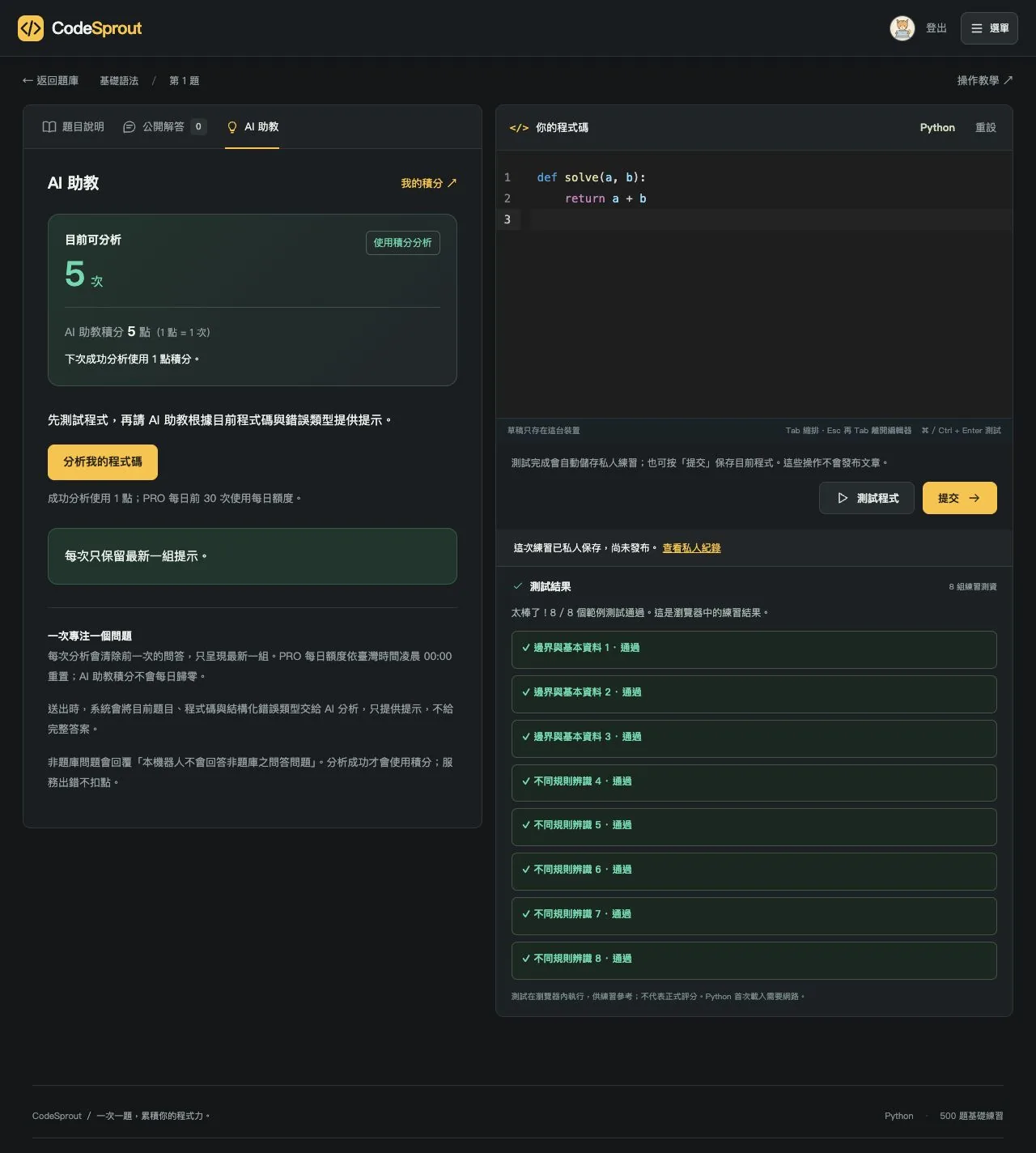Viewport: 1036px width, 1153px height.
Task: Select the 邊界與基本資料 1・通過 result row
Action: (754, 649)
